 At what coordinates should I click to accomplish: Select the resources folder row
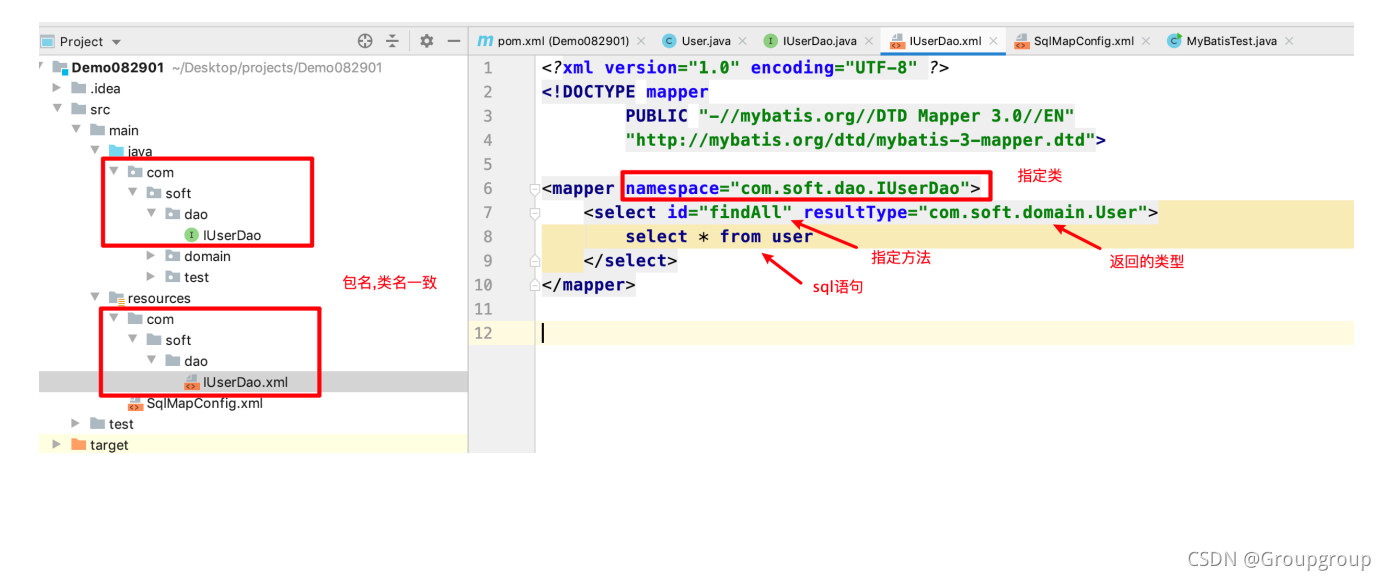tap(253, 298)
